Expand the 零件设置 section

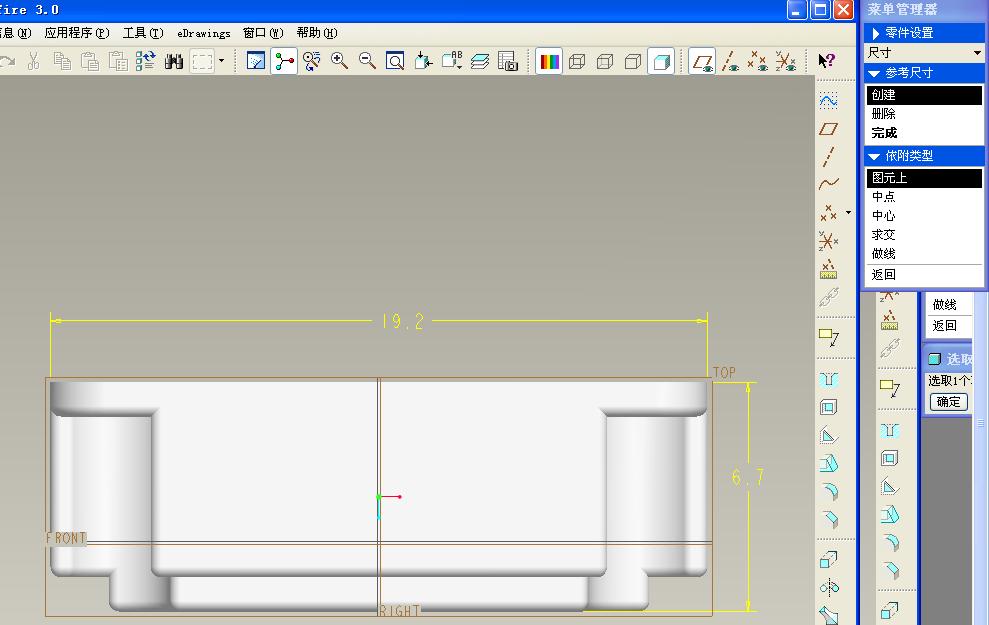pos(925,33)
